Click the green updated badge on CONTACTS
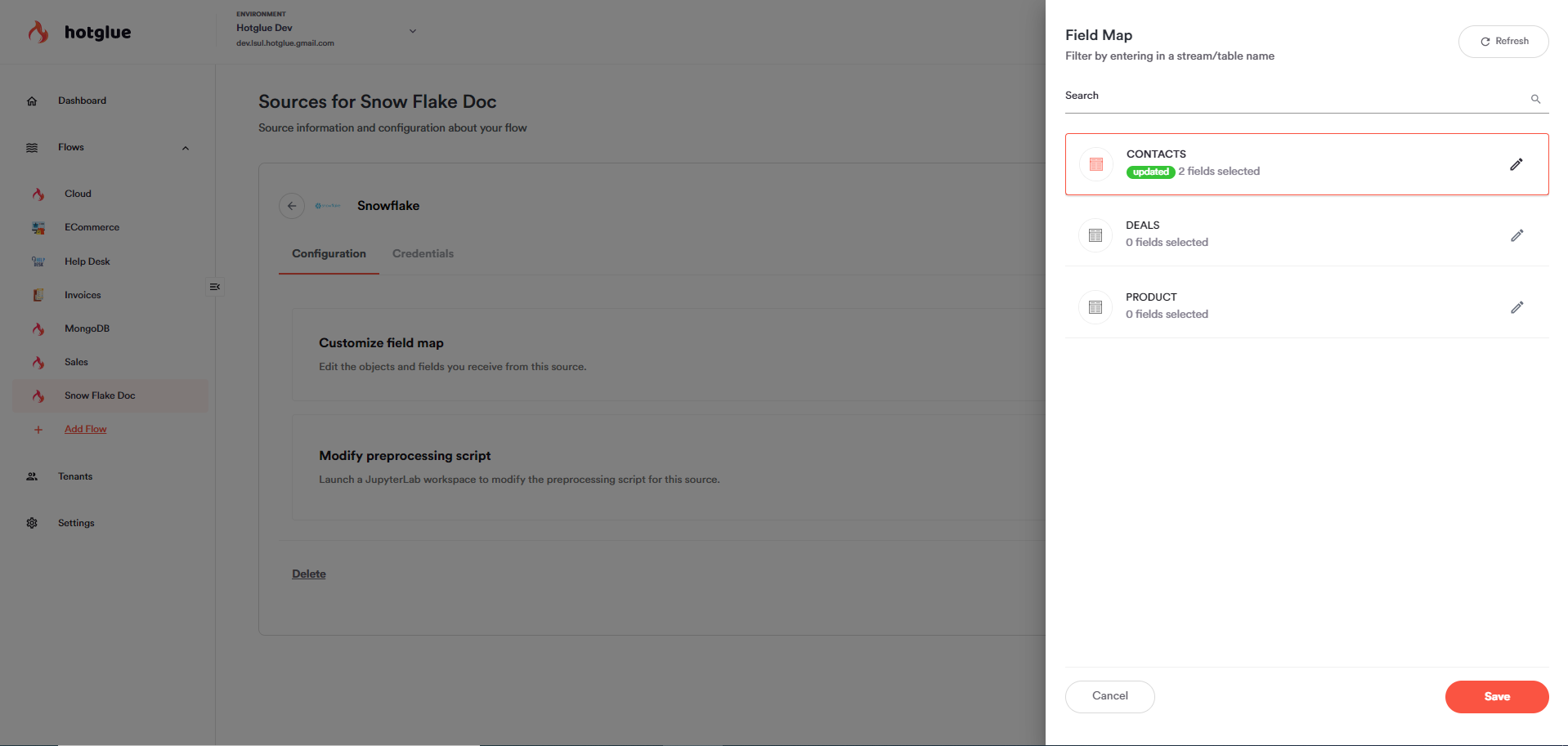The image size is (1568, 746). (x=1150, y=172)
